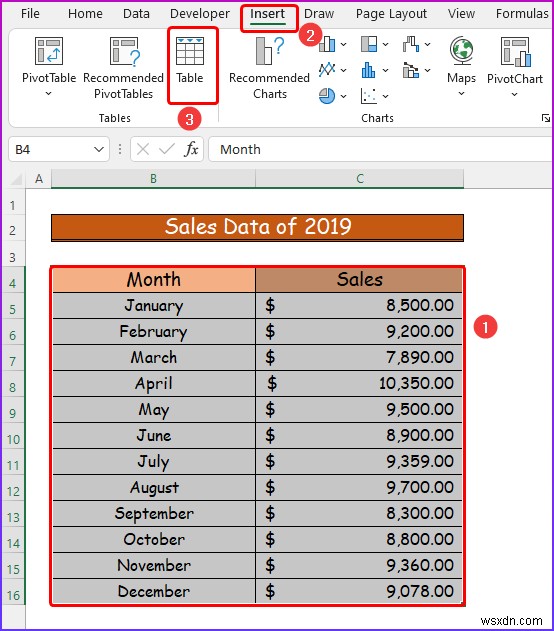Expand the hierarchy chart dropdown arrow
The image size is (554, 631).
click(385, 44)
